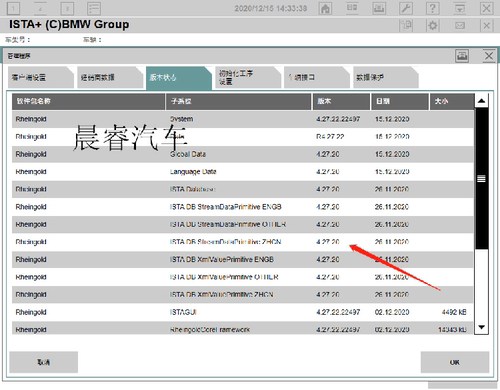Screen dimensions: 500x390
Task: Click the 版本 column header
Action: click(x=341, y=101)
